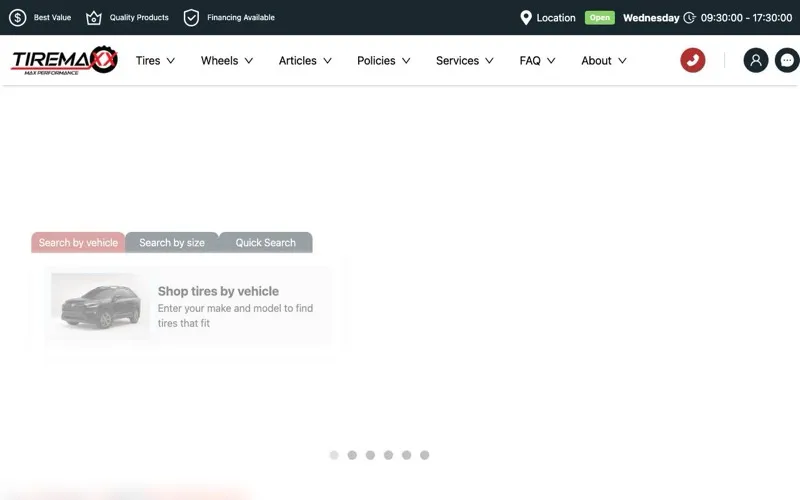Open the Policies menu label

[376, 61]
